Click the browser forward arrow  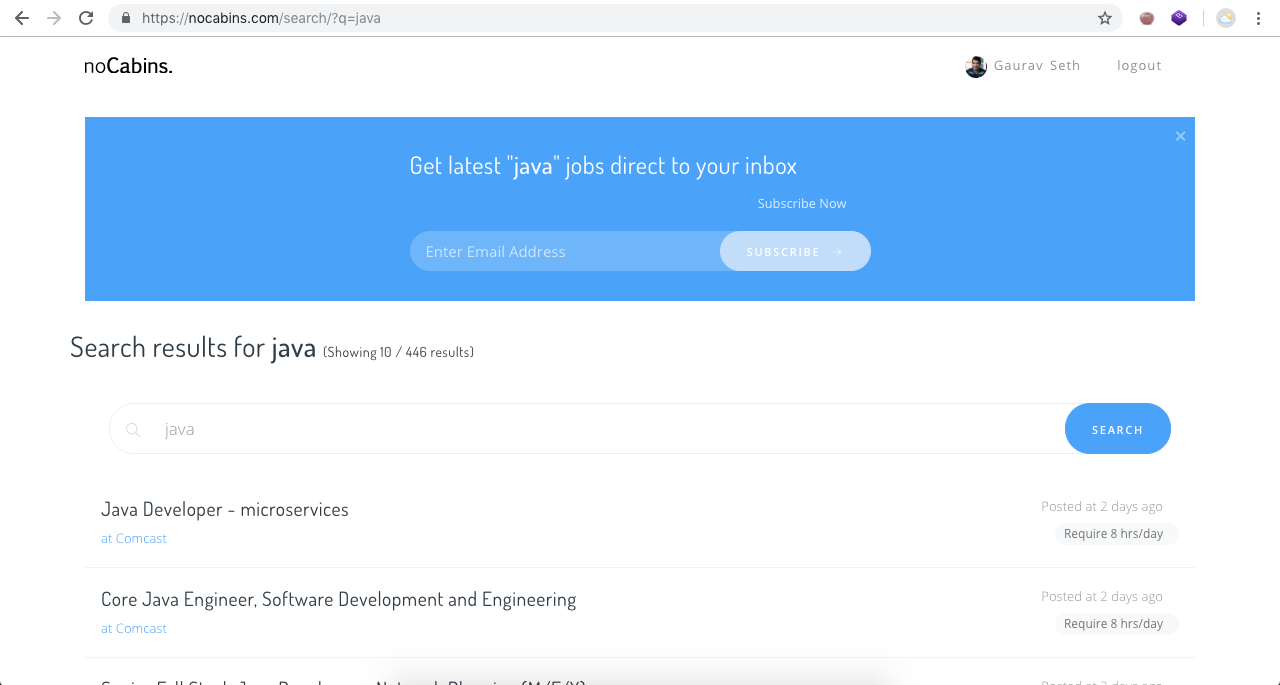point(54,18)
